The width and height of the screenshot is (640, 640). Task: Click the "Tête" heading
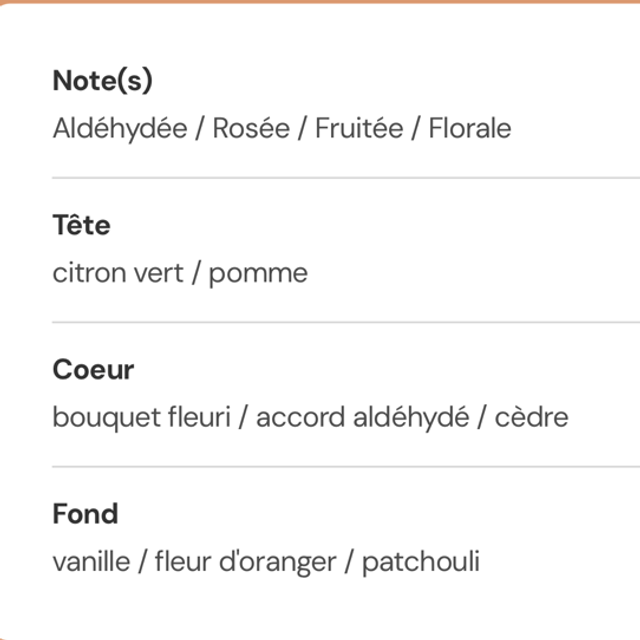tap(81, 225)
